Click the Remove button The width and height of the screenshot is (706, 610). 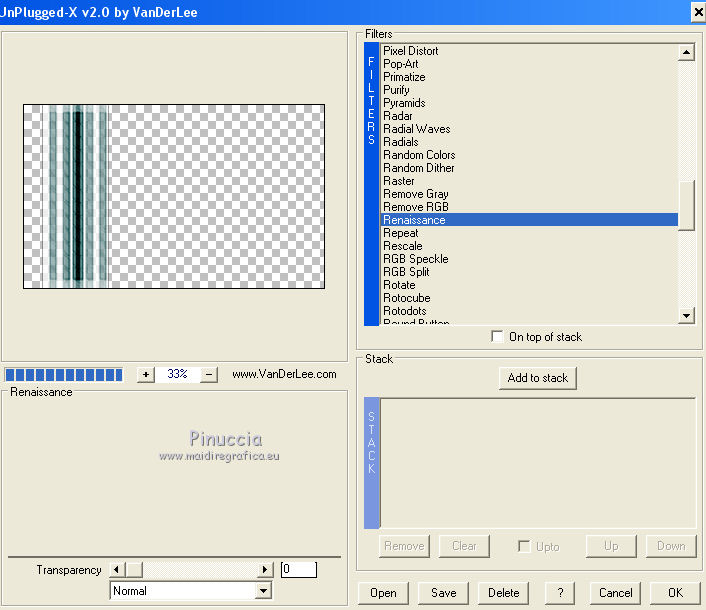404,546
